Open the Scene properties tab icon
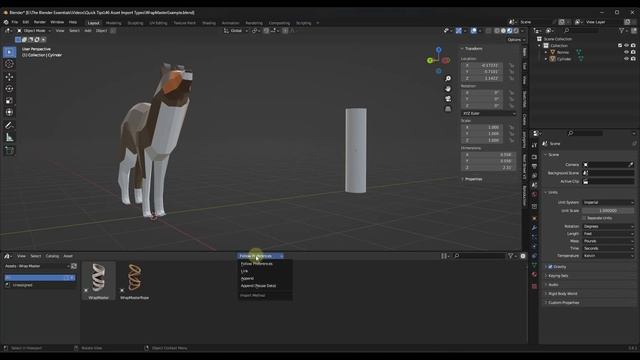 coord(534,185)
